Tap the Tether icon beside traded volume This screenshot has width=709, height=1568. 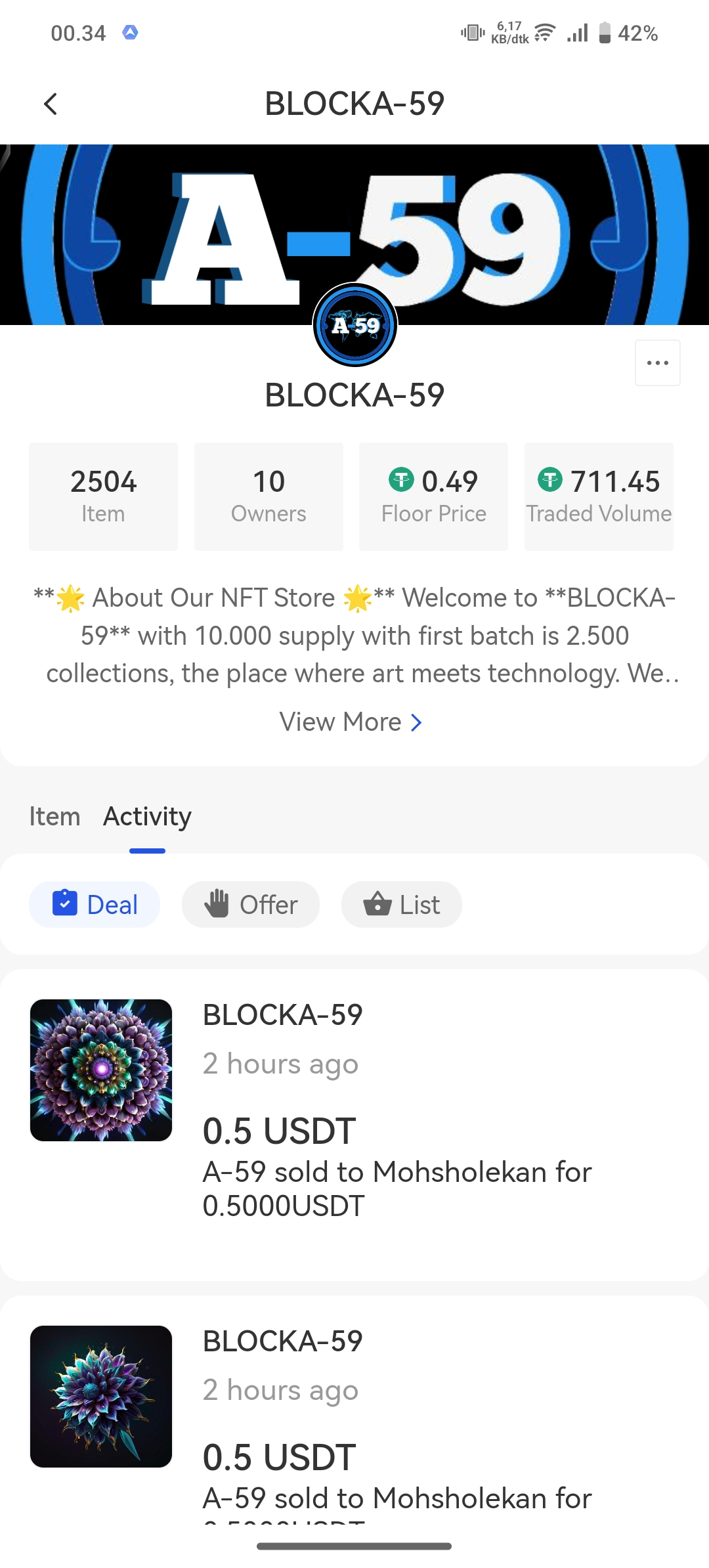[550, 479]
